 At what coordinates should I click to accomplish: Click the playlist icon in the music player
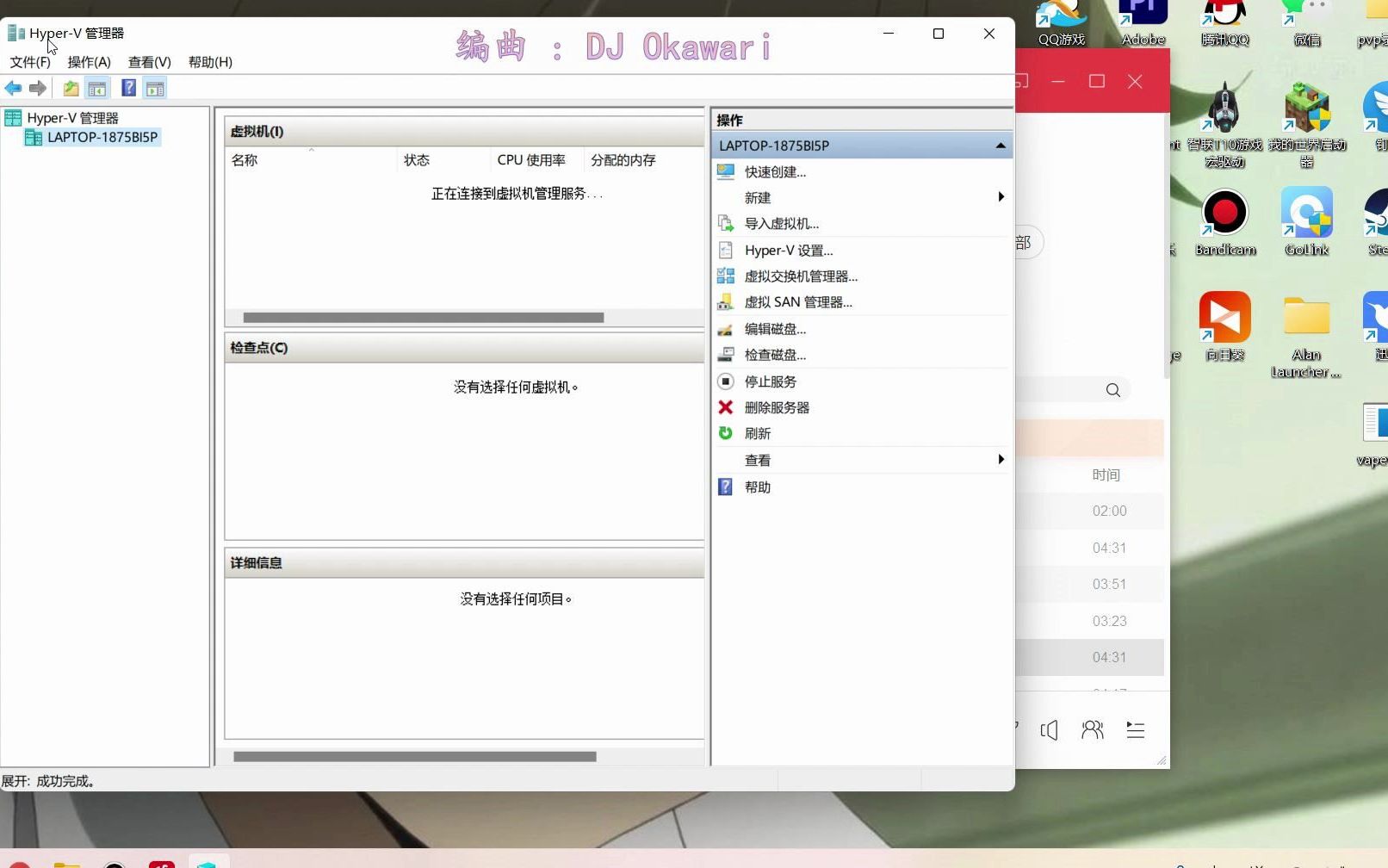[x=1135, y=730]
